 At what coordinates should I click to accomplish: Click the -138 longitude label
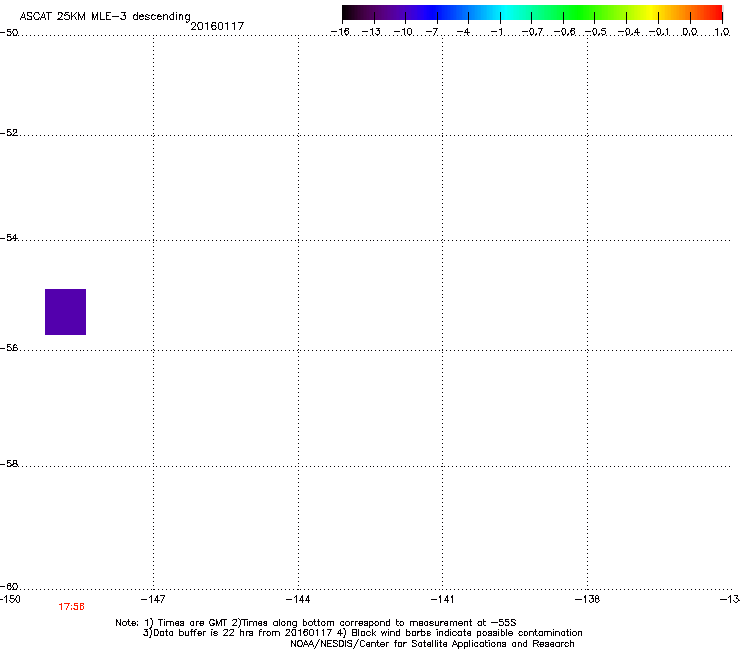tap(587, 599)
